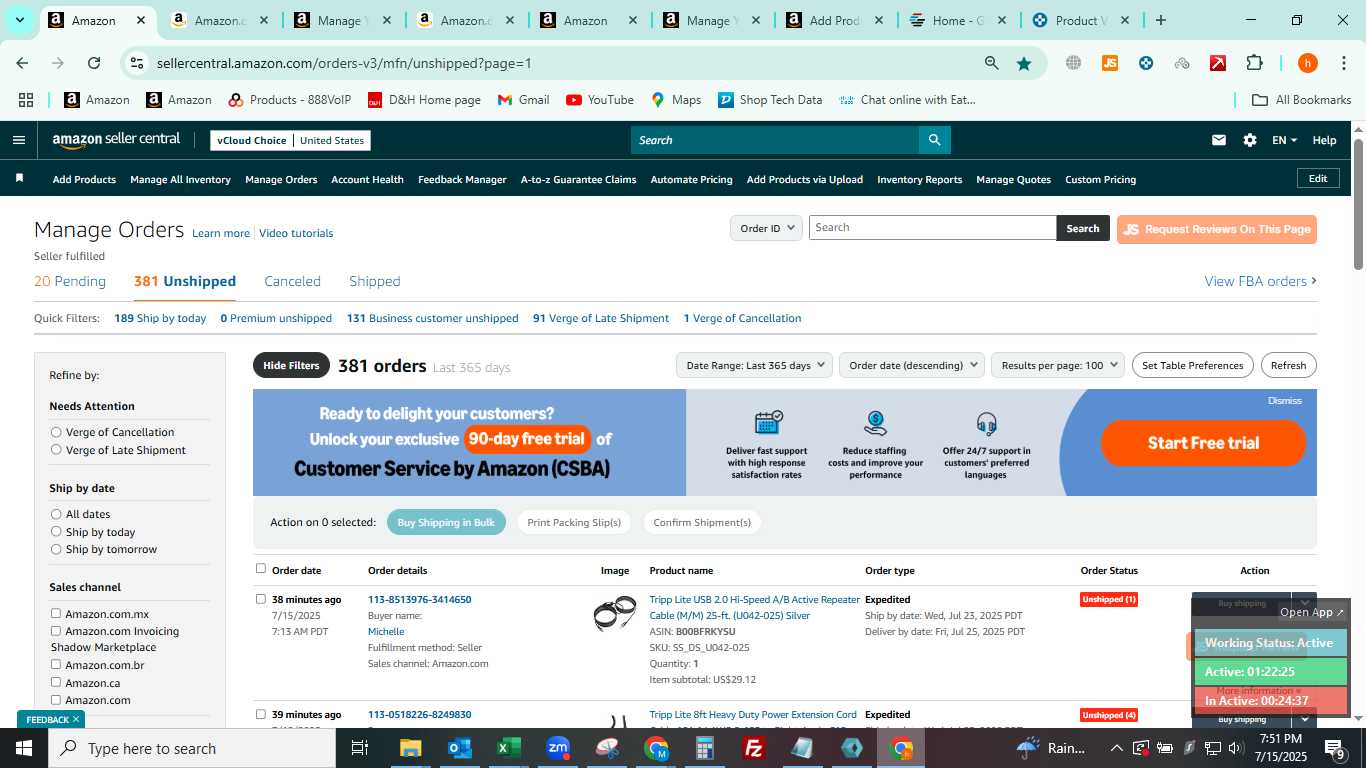Open Zoom from the taskbar
1366x768 pixels.
tap(558, 748)
